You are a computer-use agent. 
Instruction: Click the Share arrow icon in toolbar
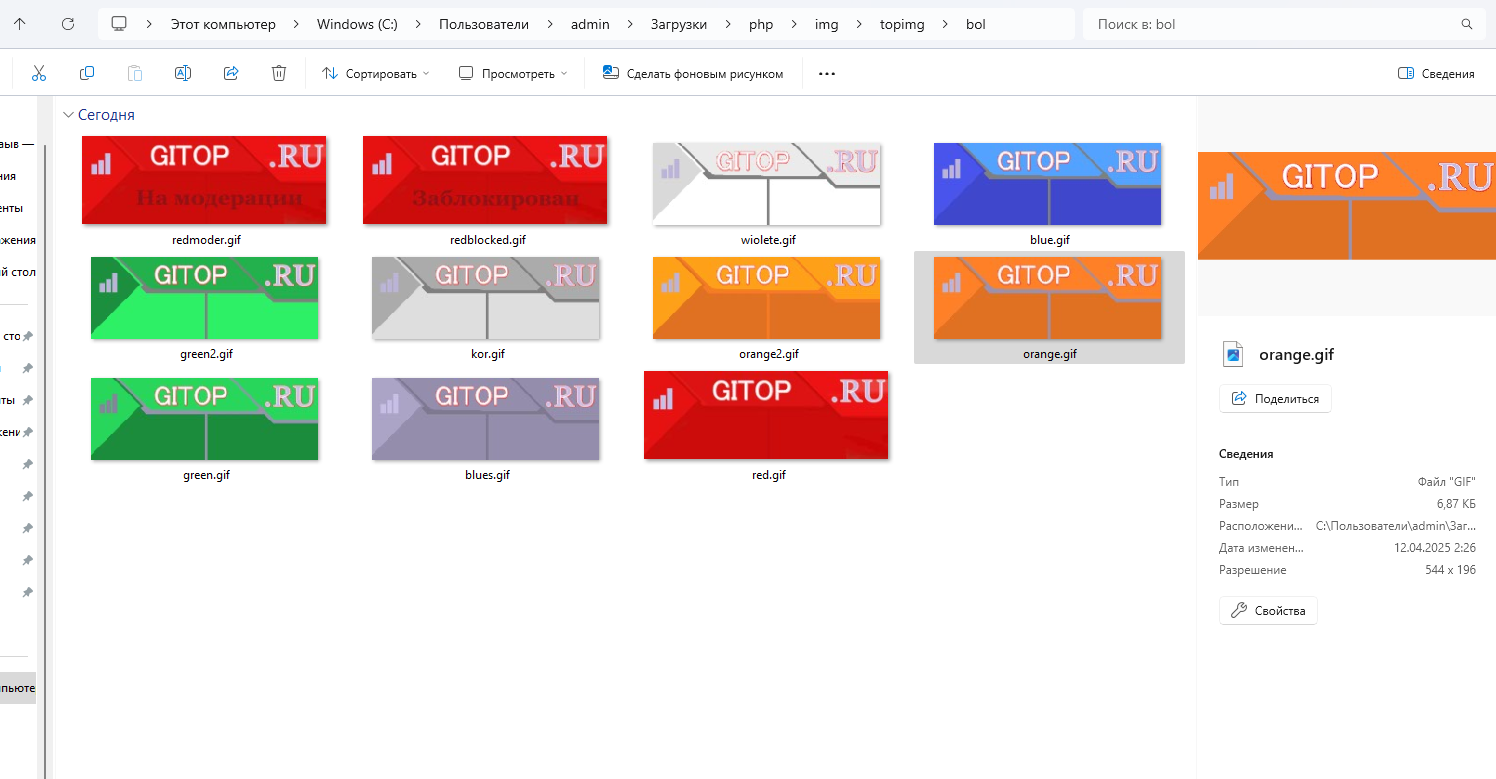tap(231, 73)
